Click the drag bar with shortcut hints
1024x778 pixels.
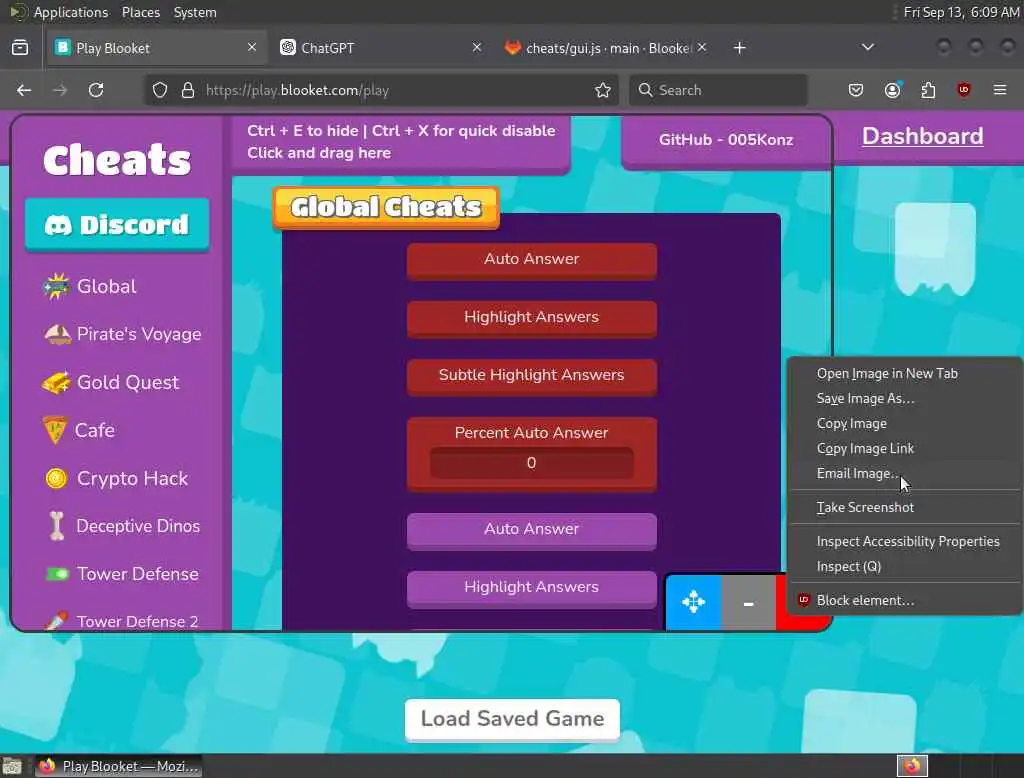401,142
